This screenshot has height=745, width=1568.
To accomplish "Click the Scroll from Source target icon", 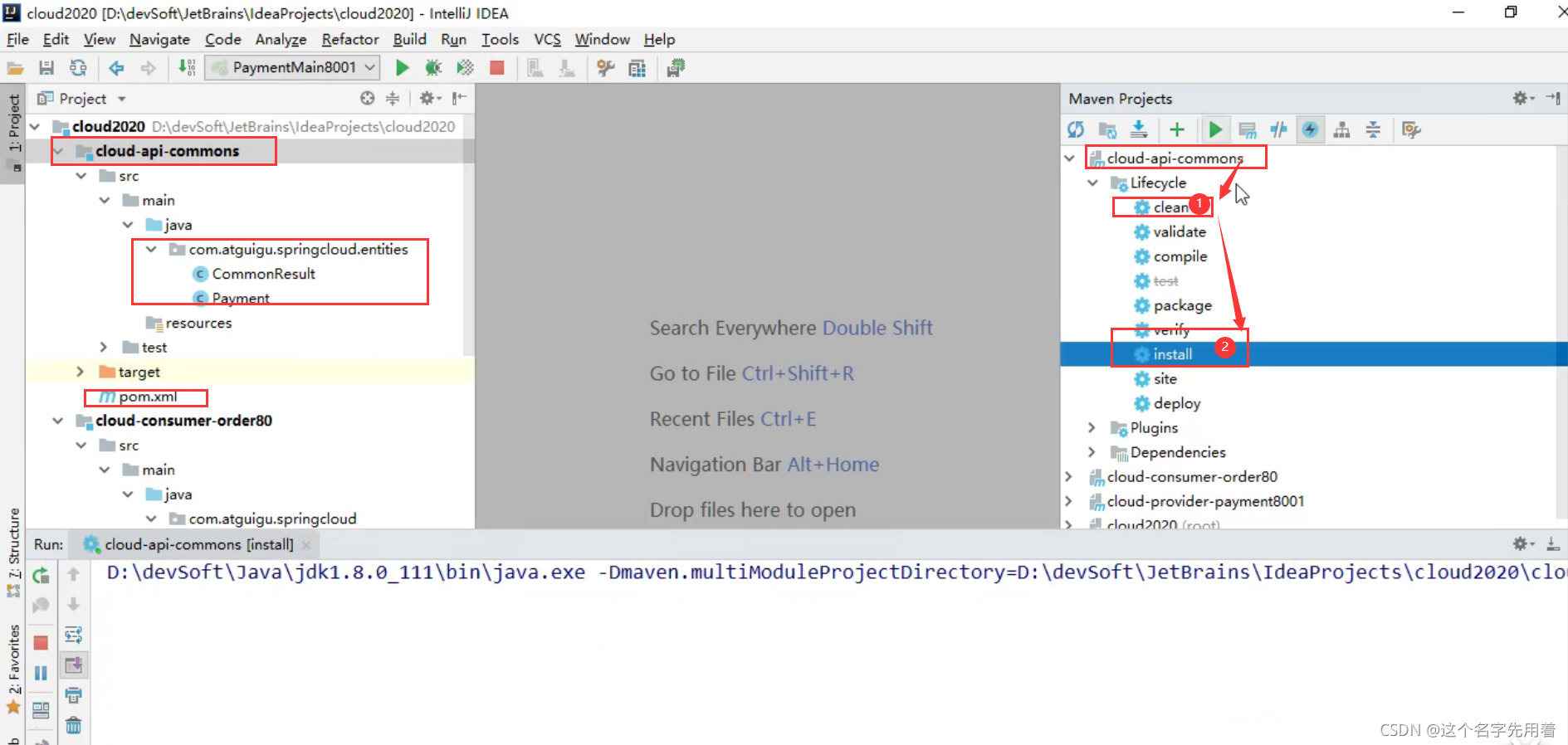I will pos(368,99).
